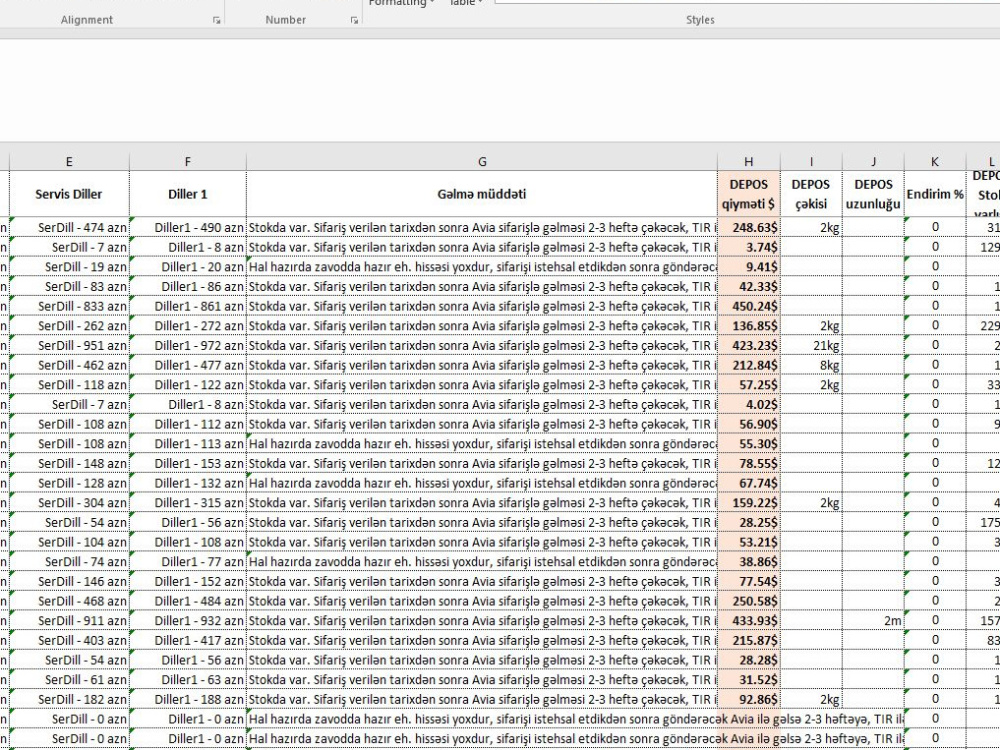Screen dimensions: 1000x750
Task: Select the '2kg' cell in the 57.25$ row
Action: click(811, 385)
